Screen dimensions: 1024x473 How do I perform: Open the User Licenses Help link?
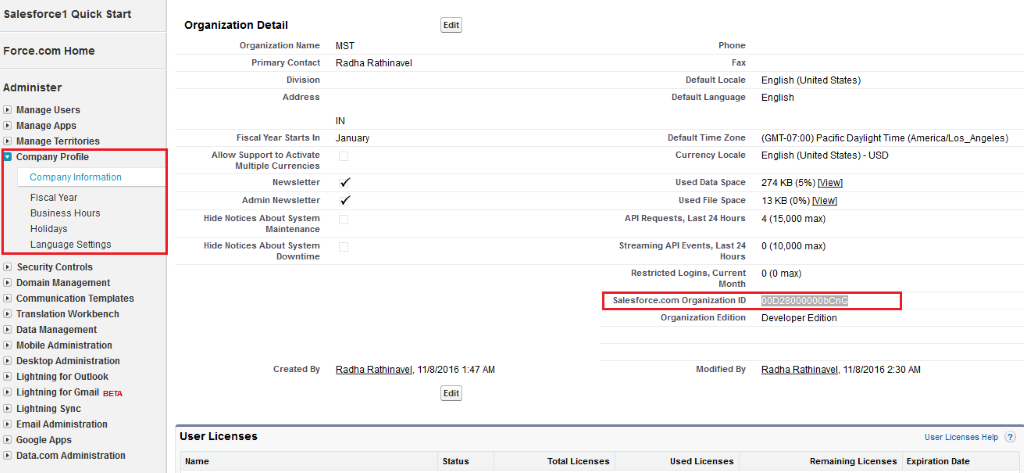(961, 437)
